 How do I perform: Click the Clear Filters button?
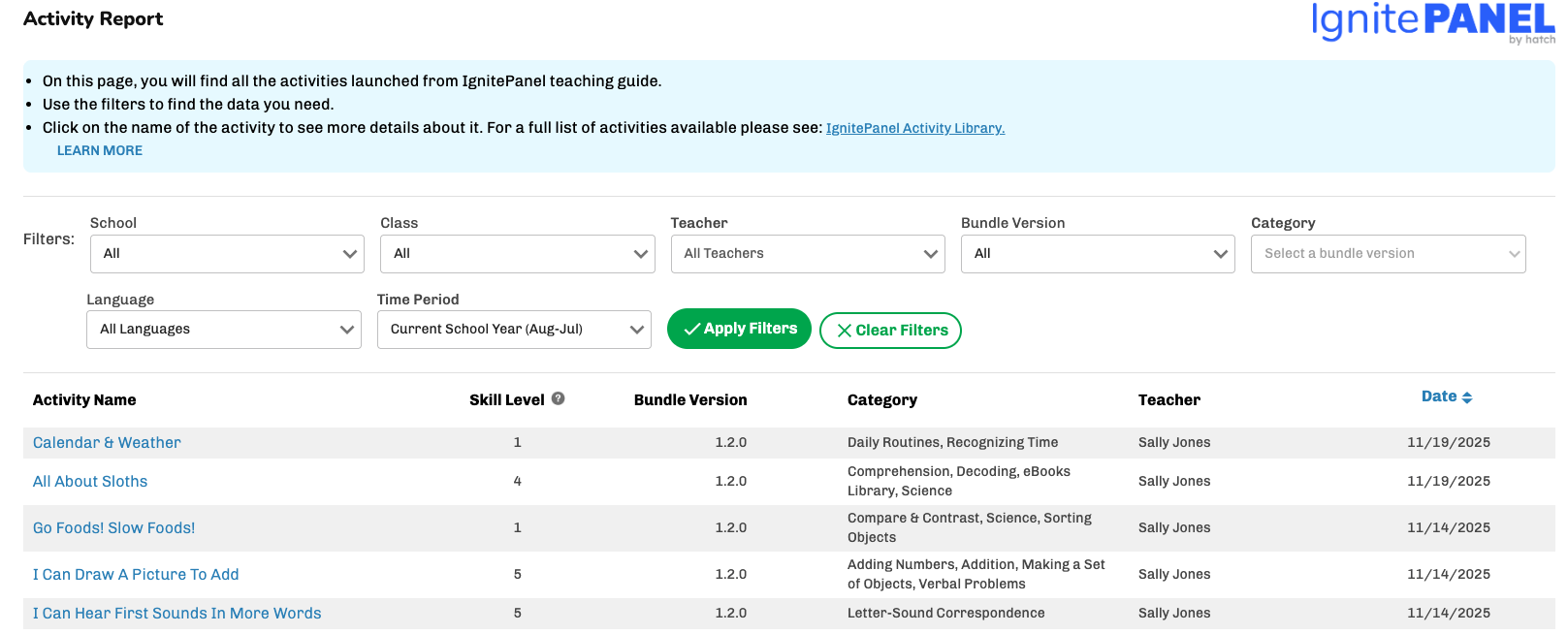(x=890, y=331)
